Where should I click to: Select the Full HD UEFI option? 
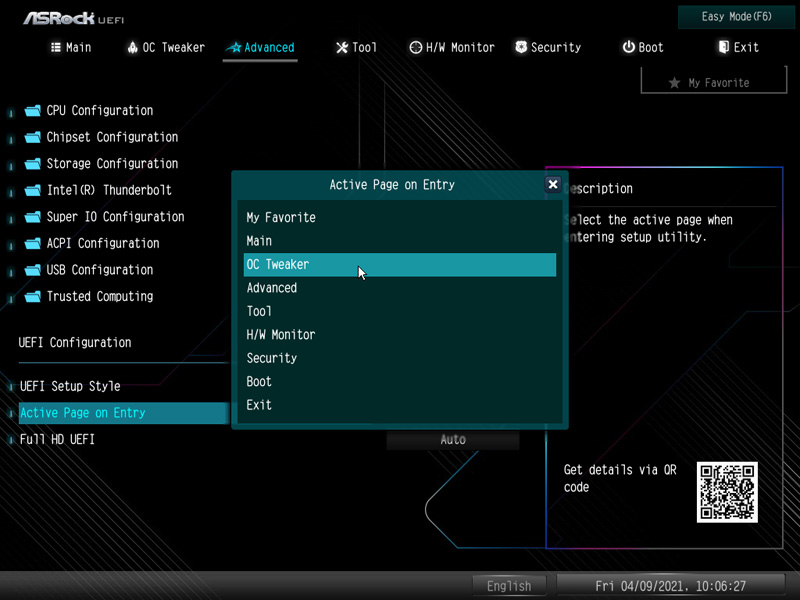pos(57,439)
